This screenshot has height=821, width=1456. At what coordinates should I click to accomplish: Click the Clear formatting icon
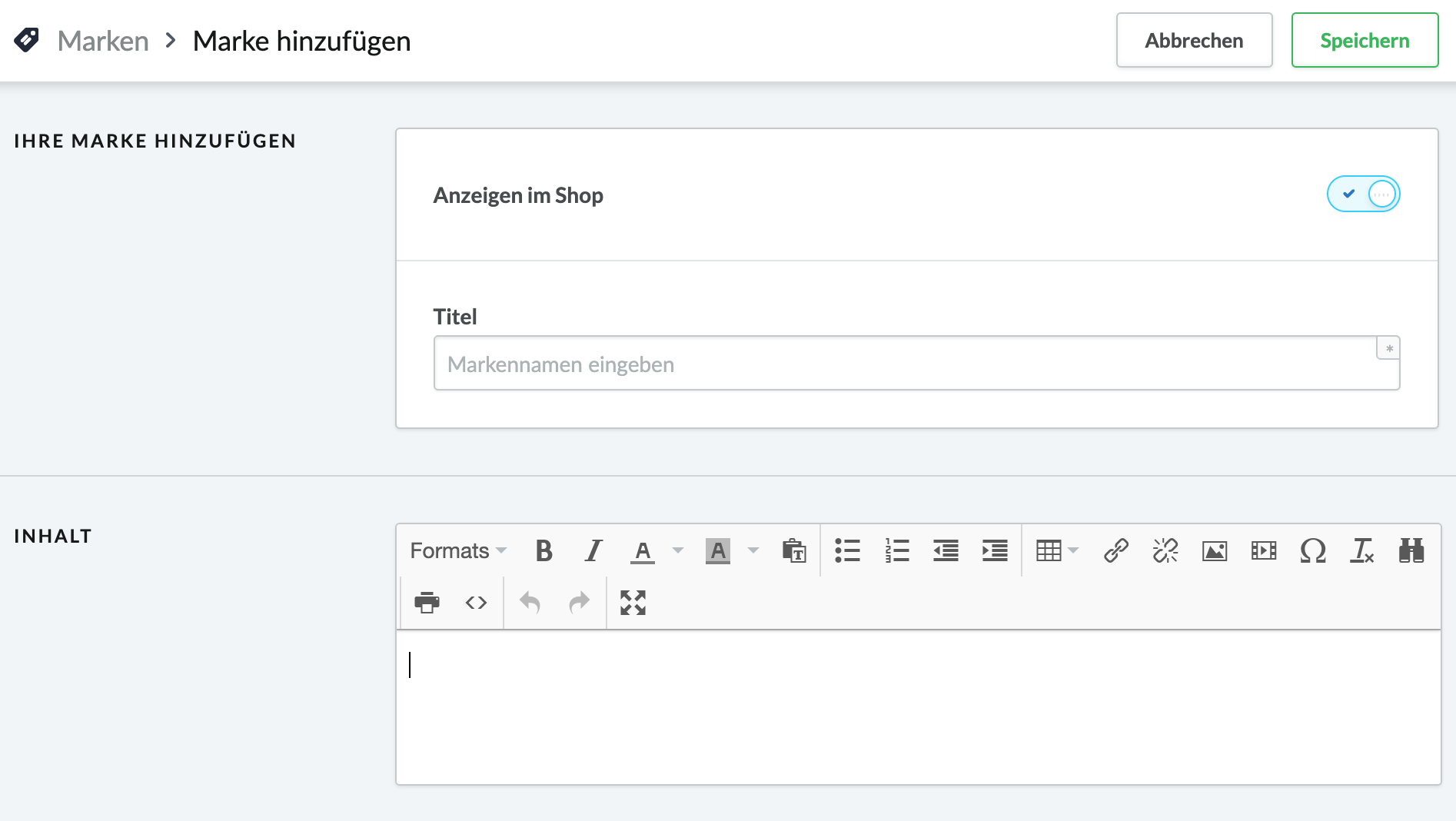[1361, 550]
